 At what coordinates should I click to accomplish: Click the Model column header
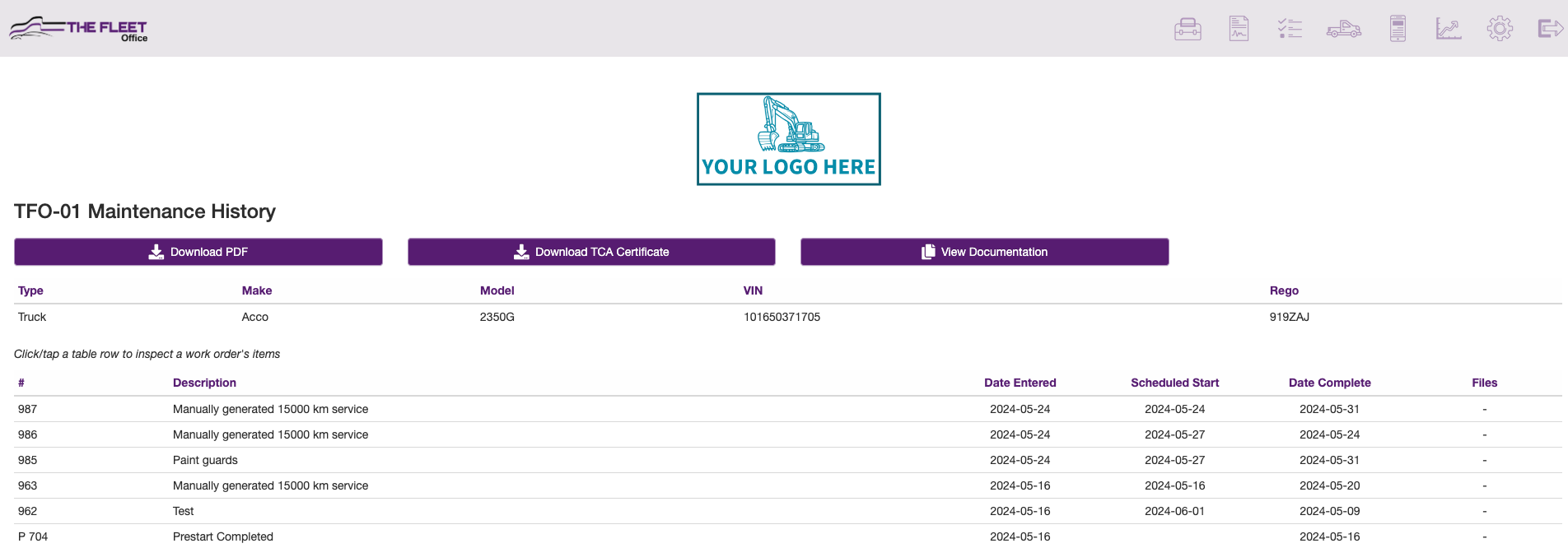click(x=497, y=290)
